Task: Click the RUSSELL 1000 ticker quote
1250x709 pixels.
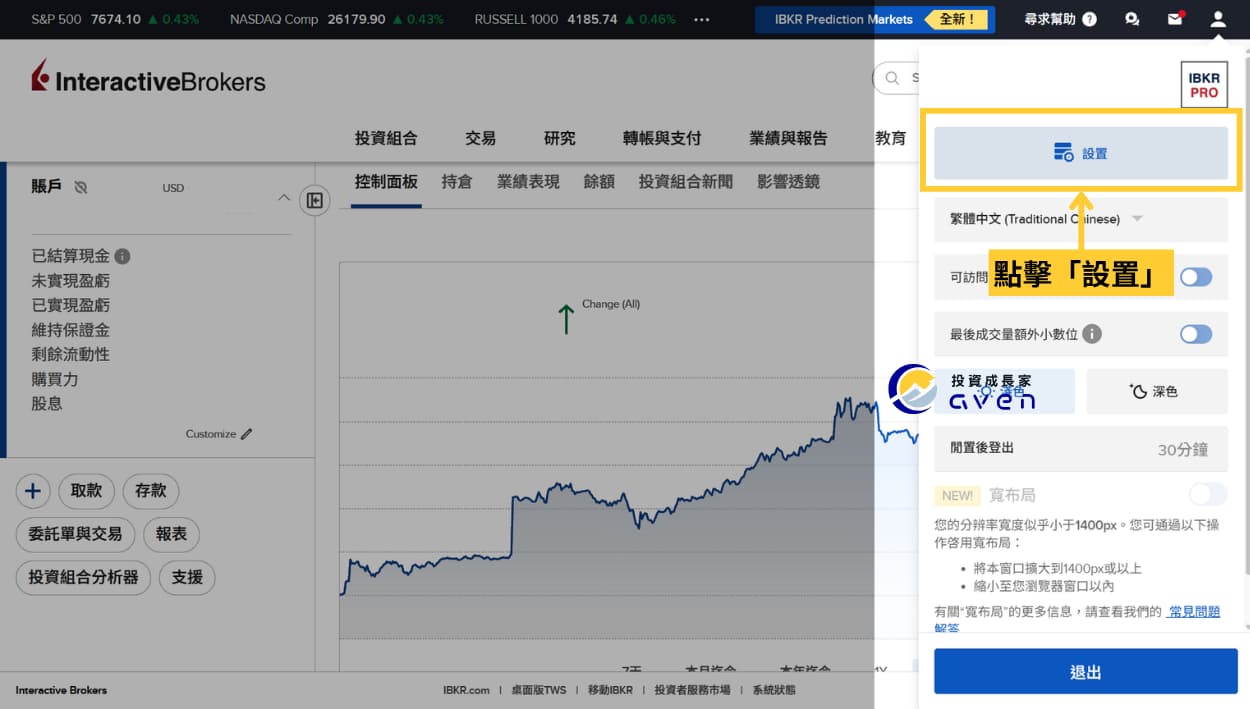Action: (x=576, y=19)
